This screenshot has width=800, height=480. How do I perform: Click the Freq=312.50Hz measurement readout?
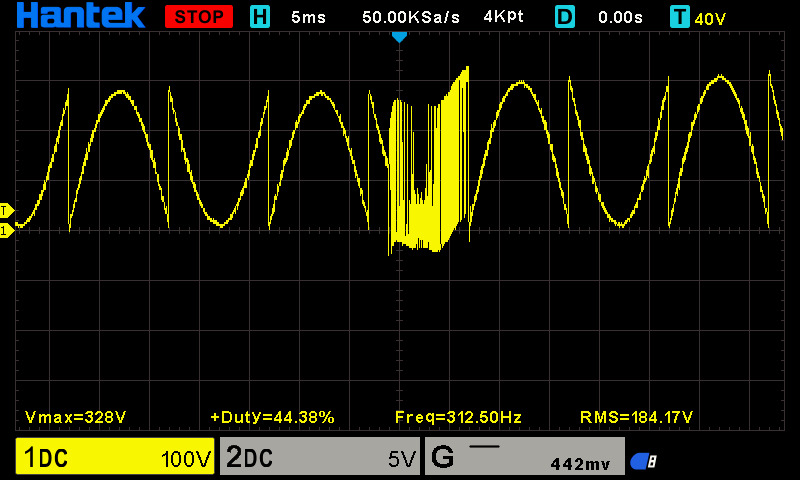(458, 416)
